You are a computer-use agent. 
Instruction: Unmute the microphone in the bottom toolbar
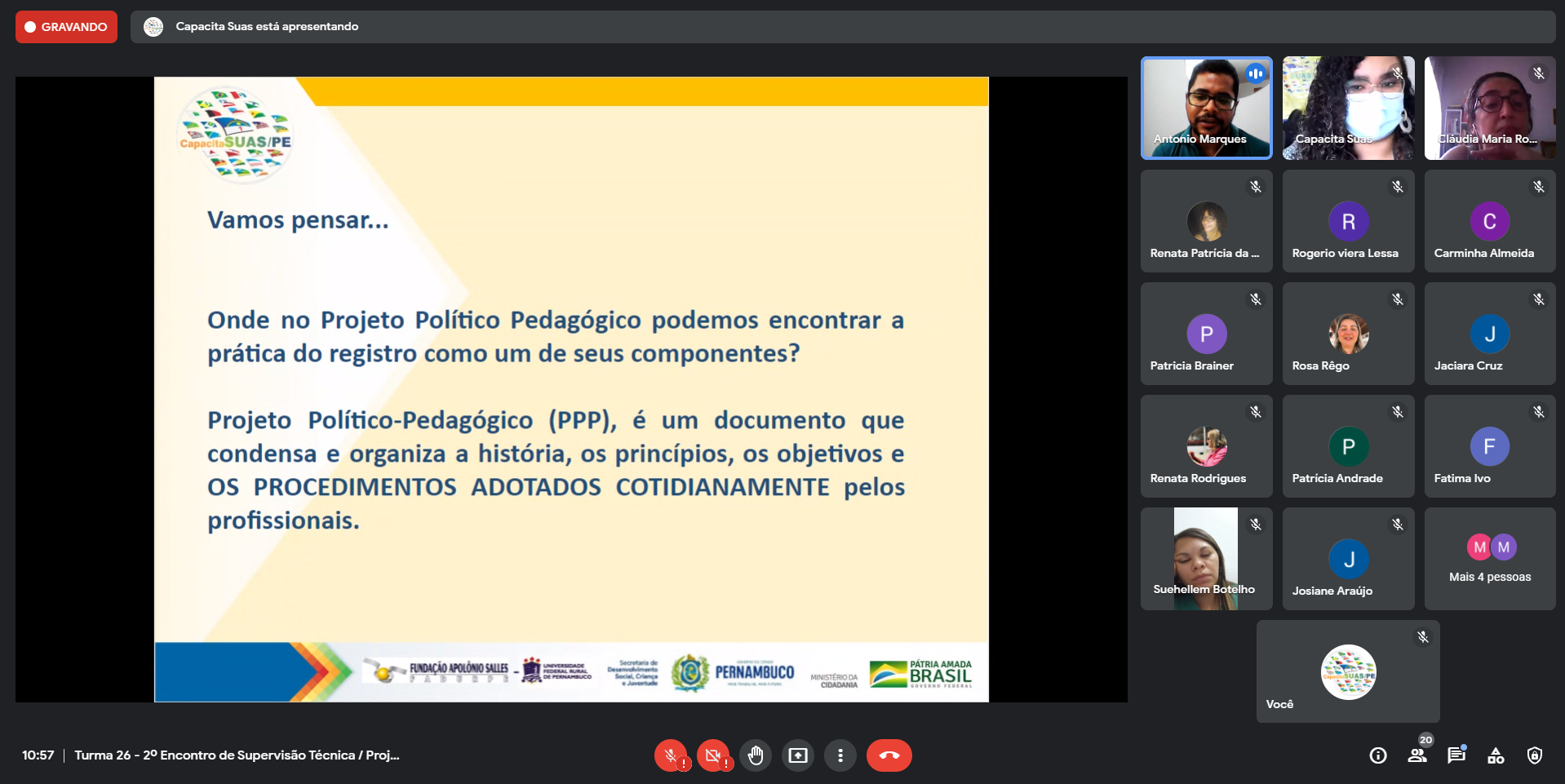(x=671, y=755)
